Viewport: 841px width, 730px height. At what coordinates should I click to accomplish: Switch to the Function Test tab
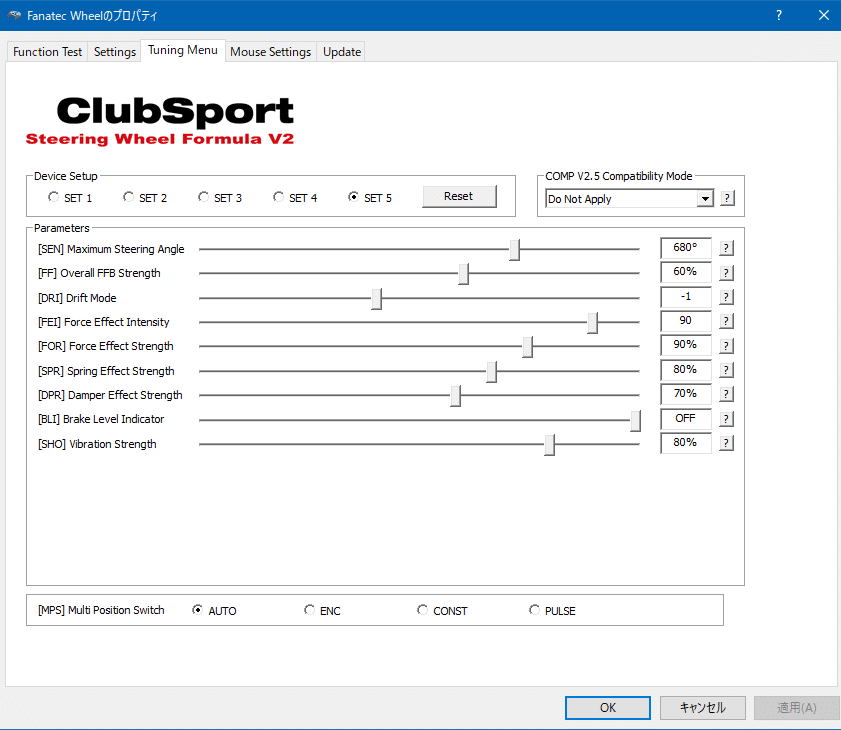coord(47,52)
